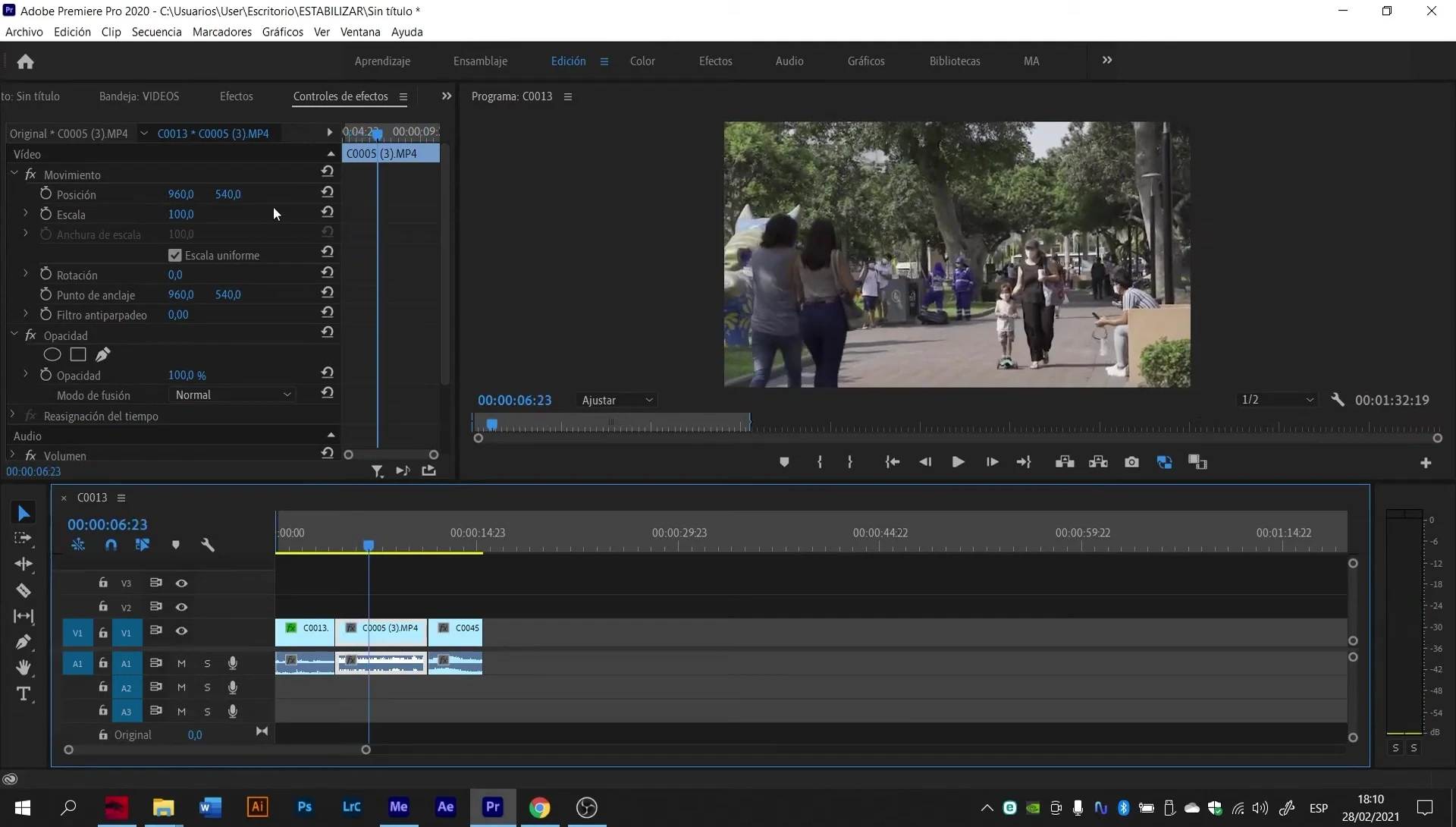Image resolution: width=1456 pixels, height=827 pixels.
Task: Export frame with camera icon
Action: (1131, 462)
